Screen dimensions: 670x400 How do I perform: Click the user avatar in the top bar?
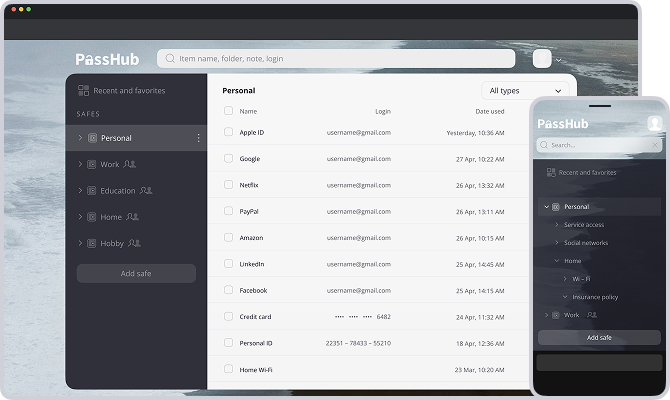pos(542,59)
